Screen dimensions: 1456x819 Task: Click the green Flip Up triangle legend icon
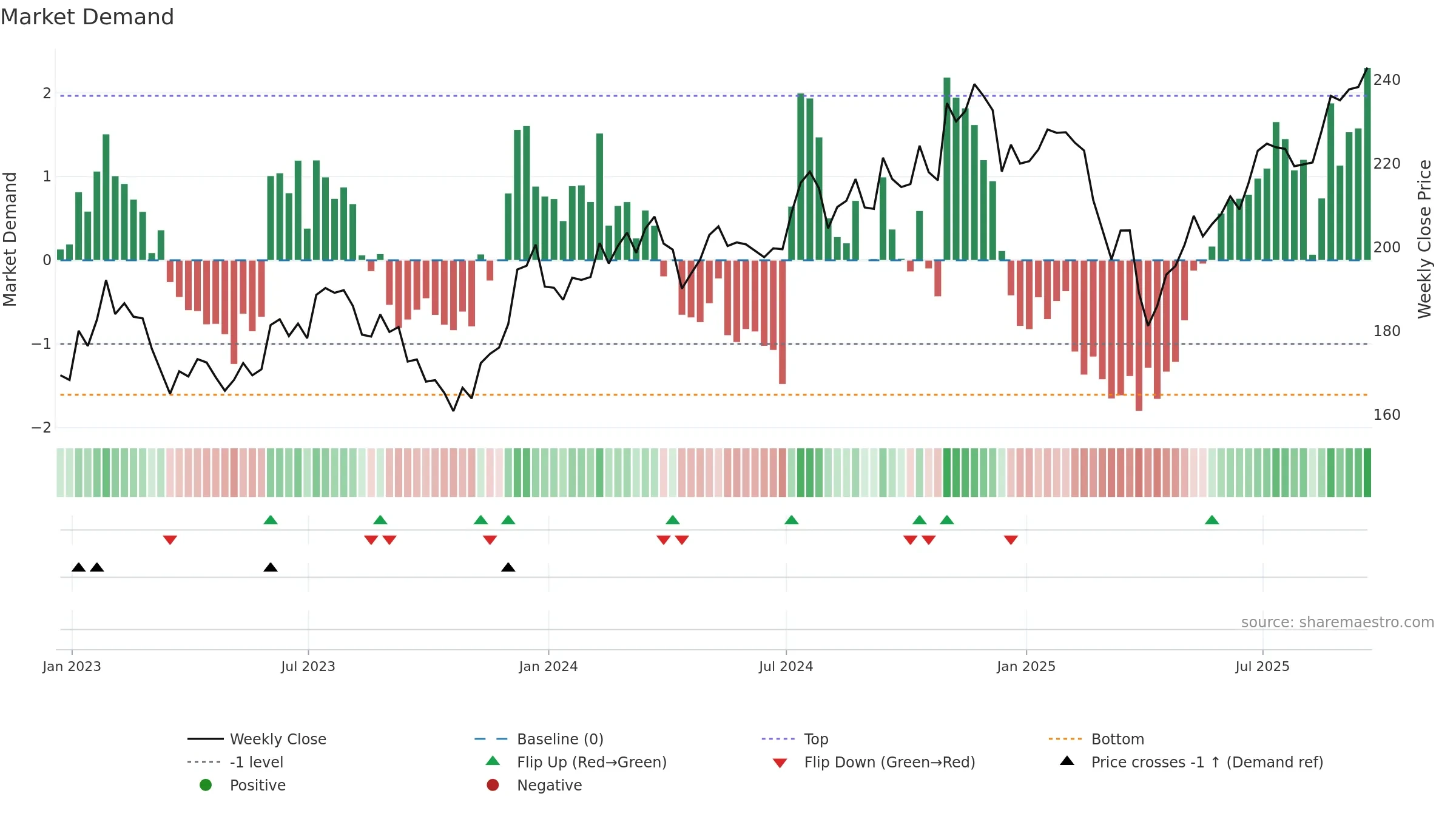[493, 761]
